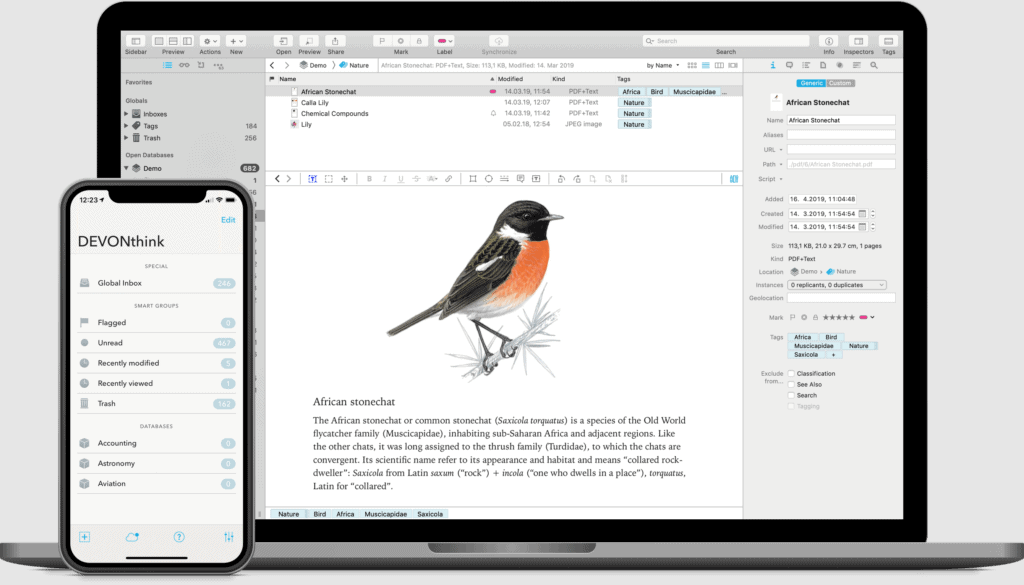Open the URL field dropdown arrow
The height and width of the screenshot is (585, 1024).
point(781,150)
